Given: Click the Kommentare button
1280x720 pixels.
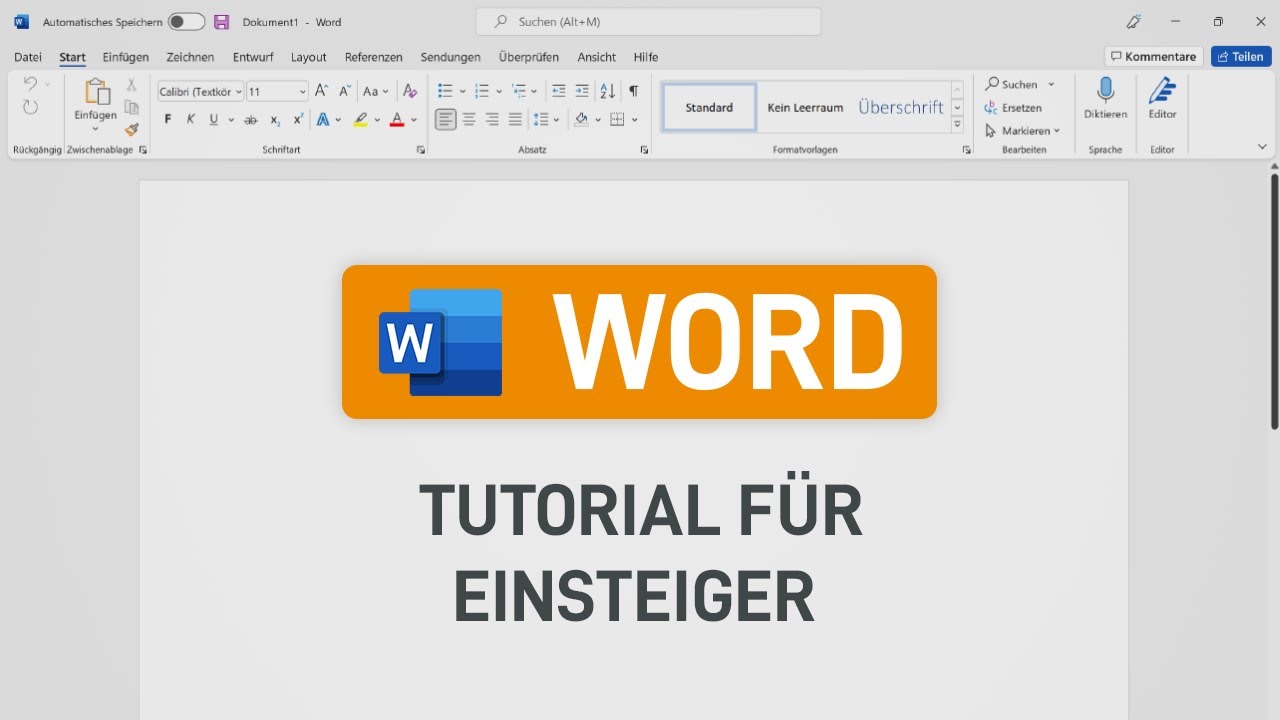Looking at the screenshot, I should pyautogui.click(x=1153, y=57).
